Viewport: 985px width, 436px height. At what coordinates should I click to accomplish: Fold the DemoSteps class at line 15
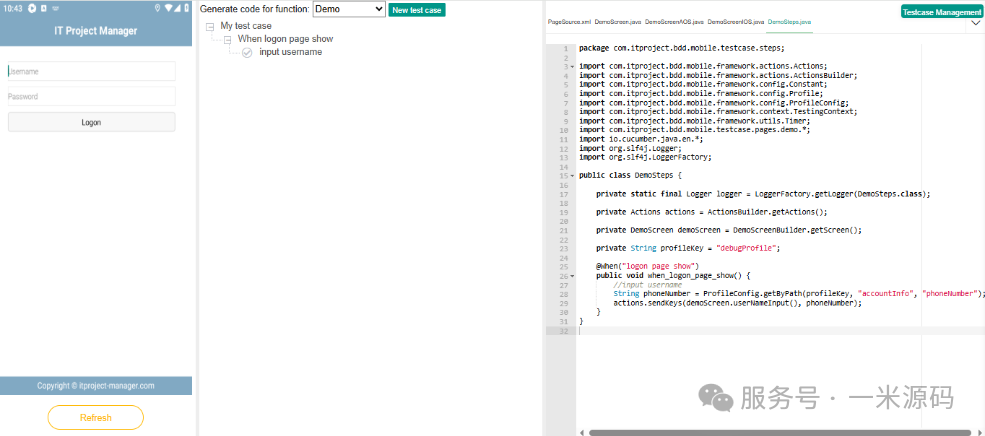572,176
